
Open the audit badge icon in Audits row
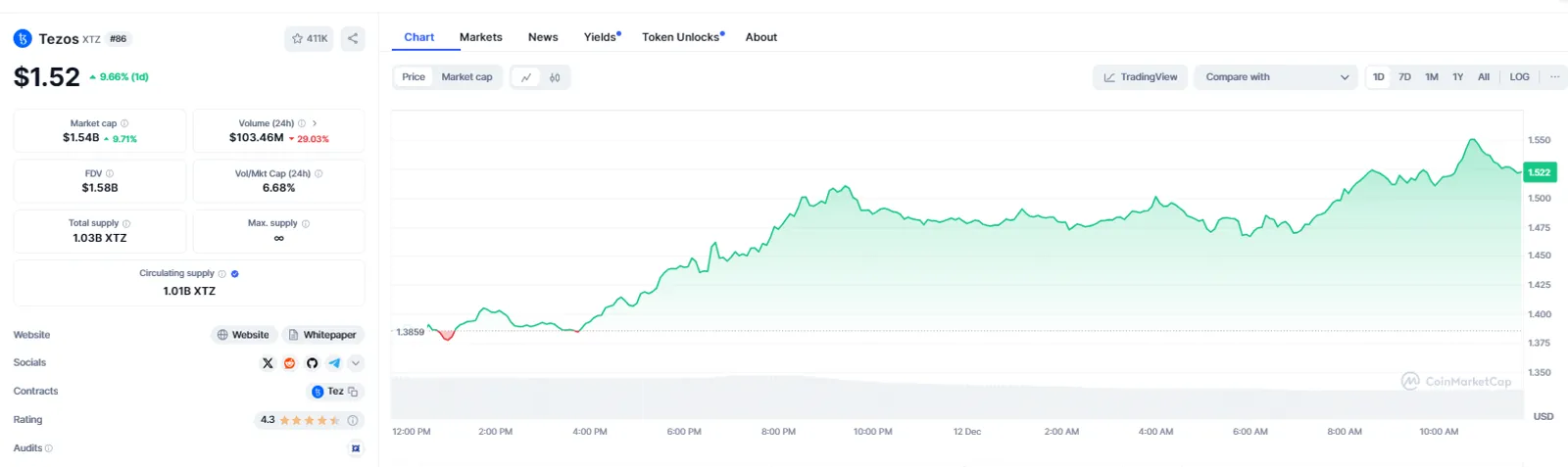(356, 448)
